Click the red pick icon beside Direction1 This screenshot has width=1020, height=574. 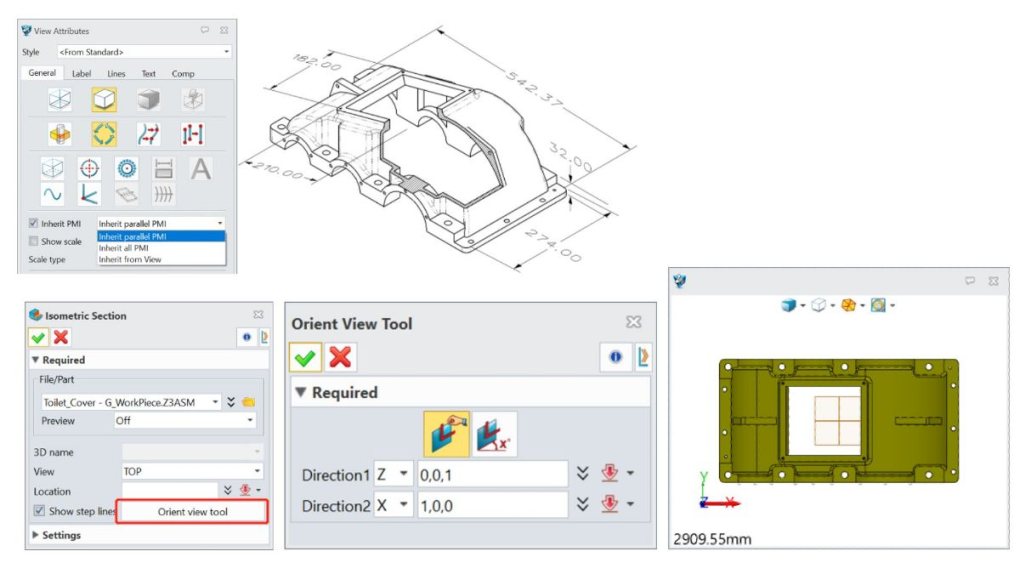click(x=610, y=473)
